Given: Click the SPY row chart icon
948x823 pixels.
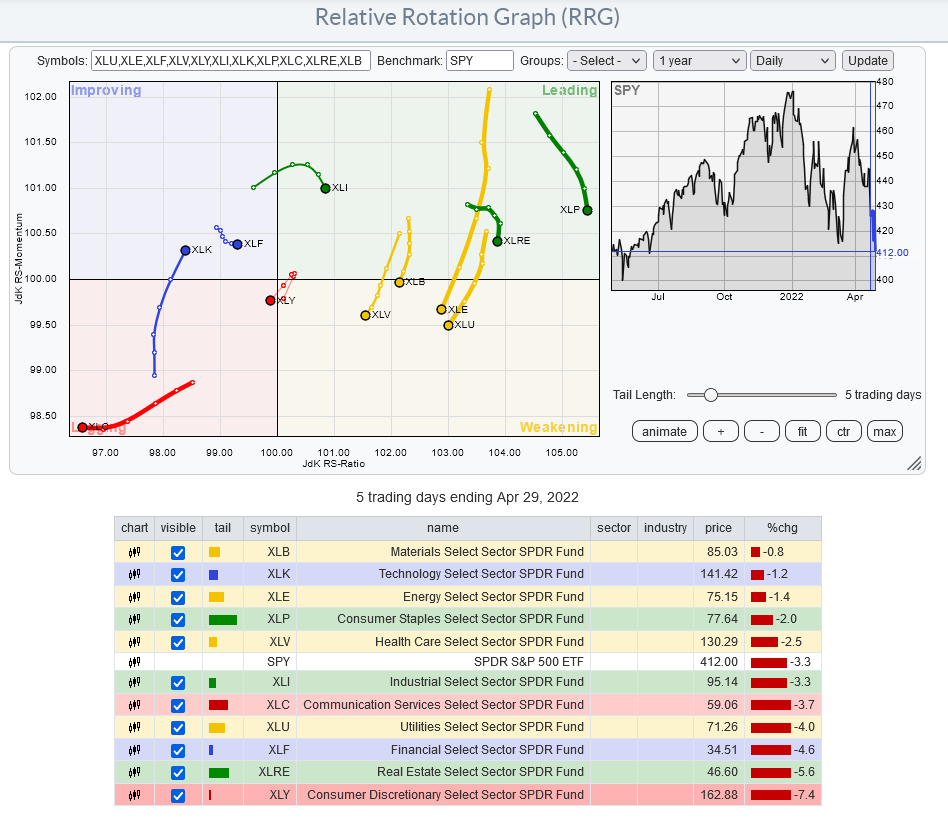Looking at the screenshot, I should tap(134, 662).
